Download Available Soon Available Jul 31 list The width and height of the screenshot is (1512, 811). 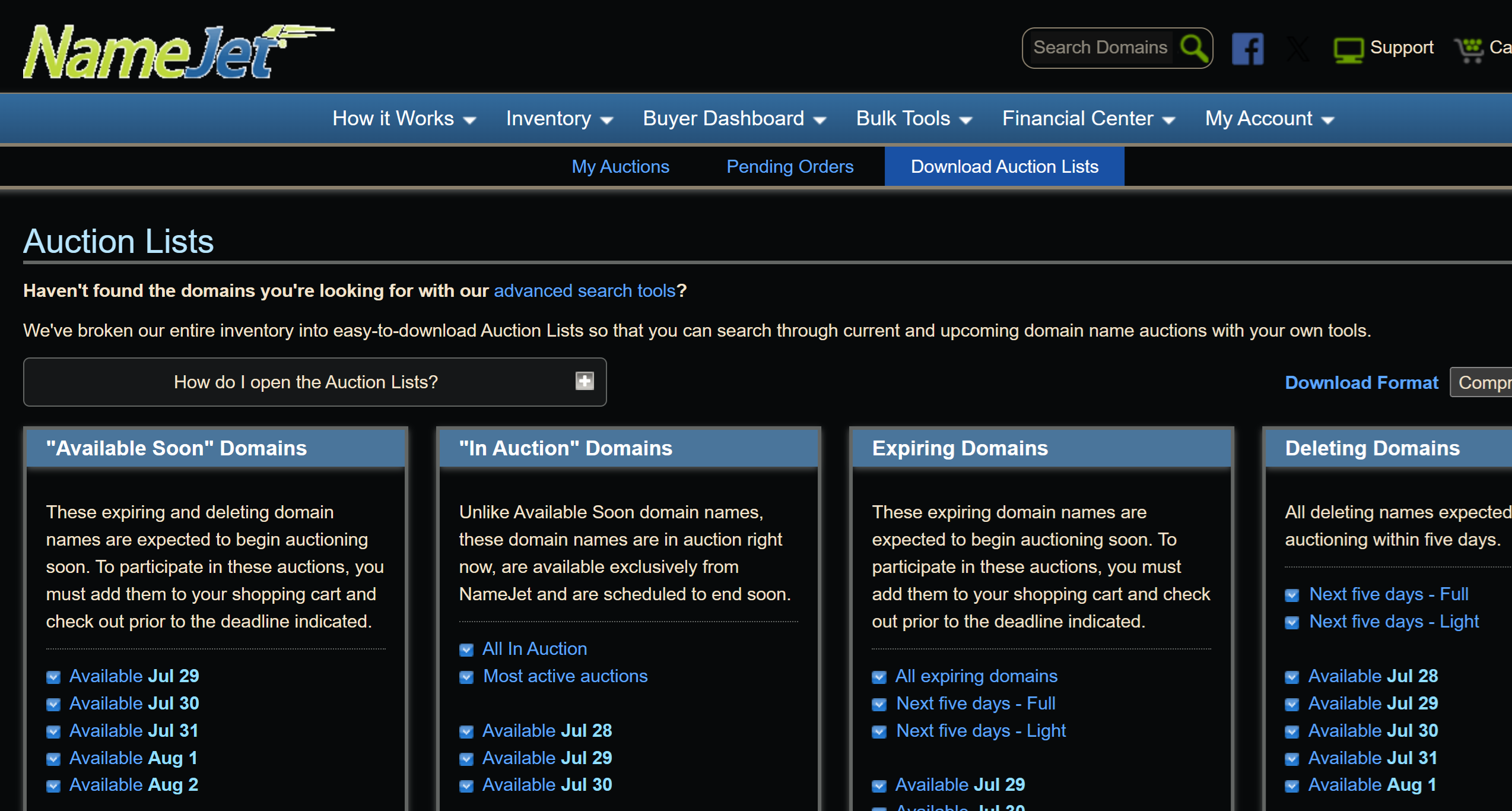pos(134,731)
